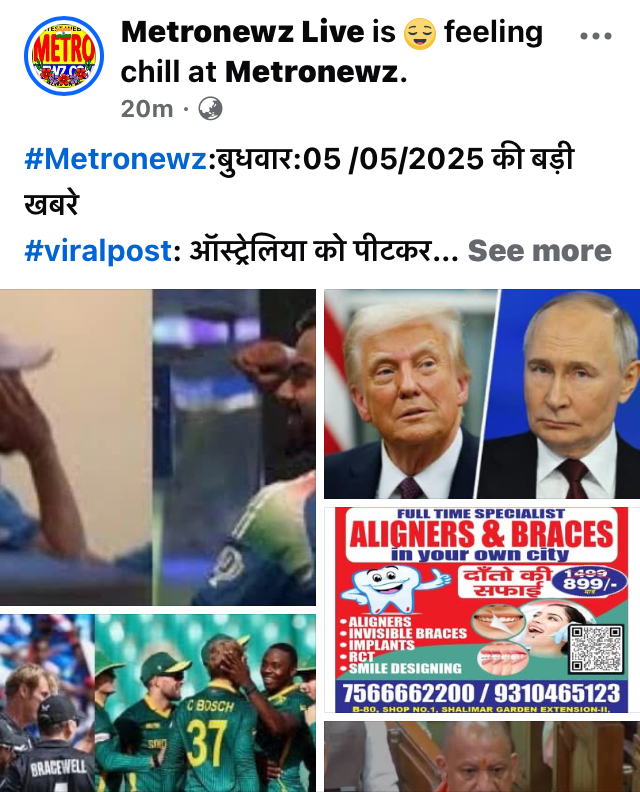Open the photo of two politicians
640x792 pixels.
(482, 394)
